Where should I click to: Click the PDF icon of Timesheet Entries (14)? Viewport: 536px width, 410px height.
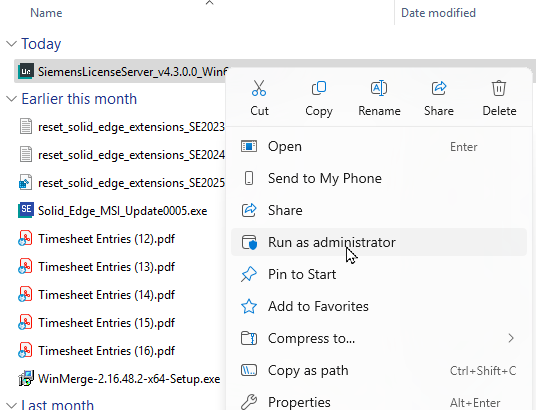click(x=25, y=294)
